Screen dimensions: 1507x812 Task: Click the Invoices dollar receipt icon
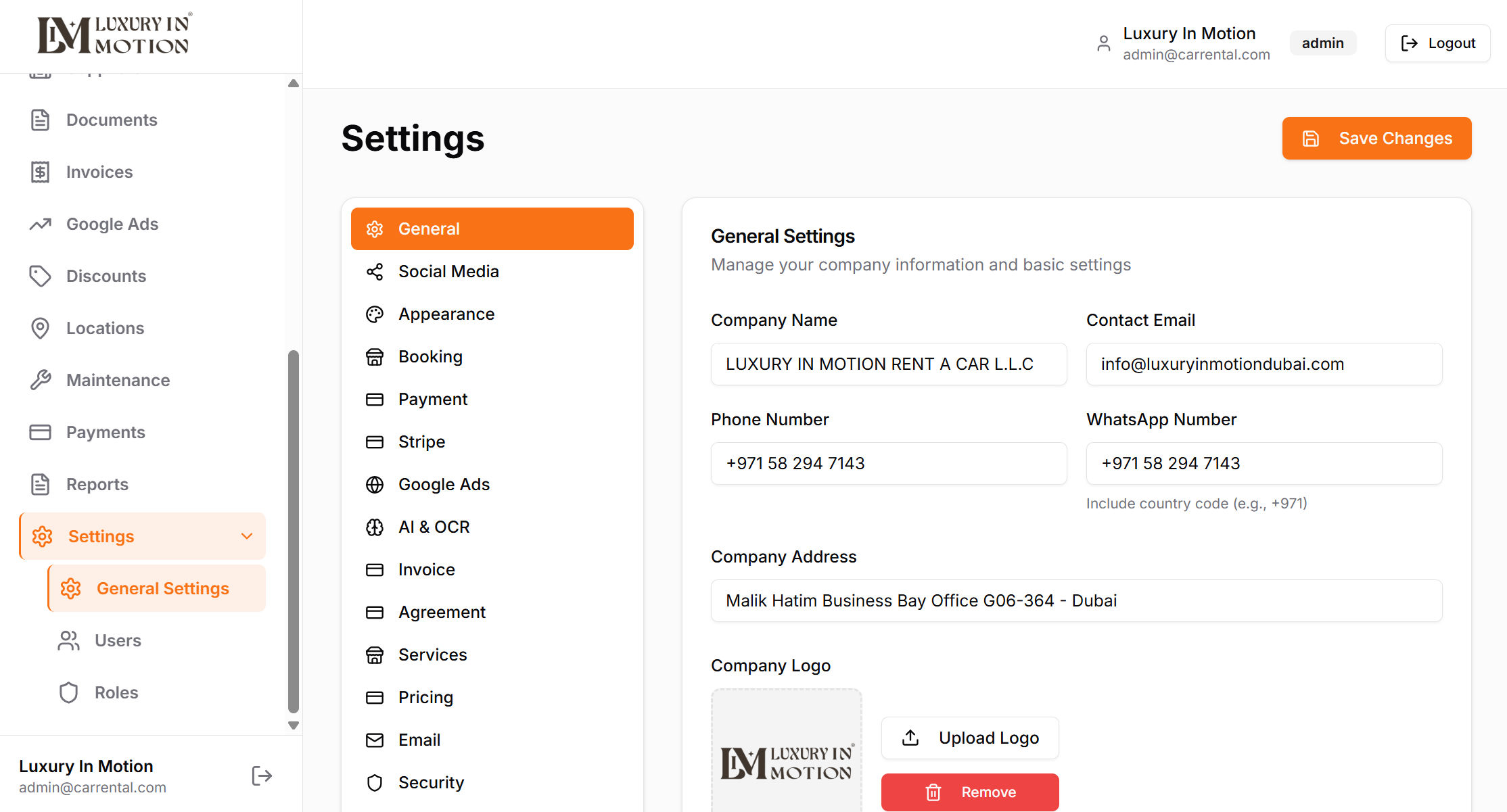(x=41, y=172)
